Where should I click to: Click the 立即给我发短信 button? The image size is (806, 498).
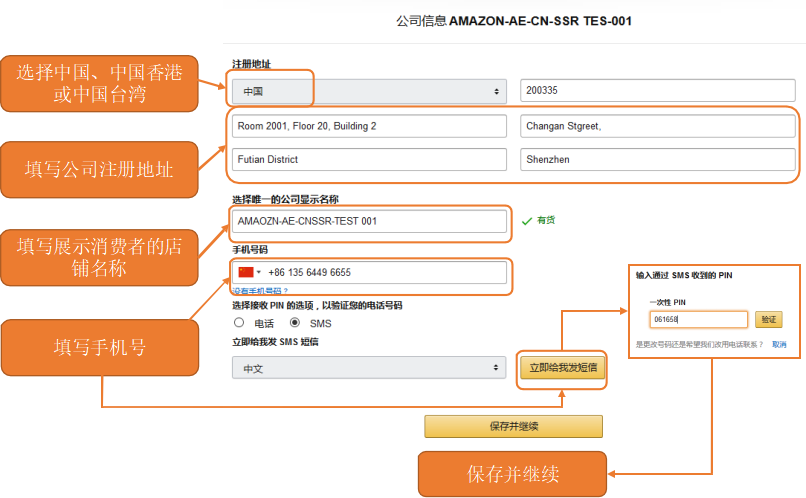click(563, 368)
